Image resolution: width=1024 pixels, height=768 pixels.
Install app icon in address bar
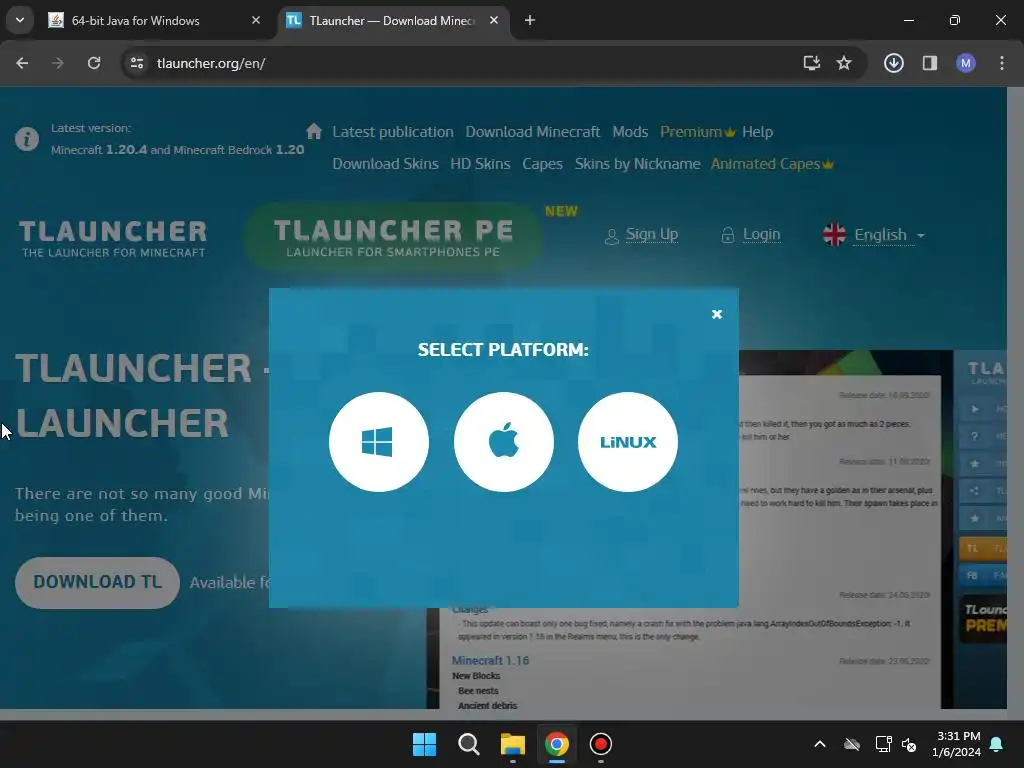[811, 63]
